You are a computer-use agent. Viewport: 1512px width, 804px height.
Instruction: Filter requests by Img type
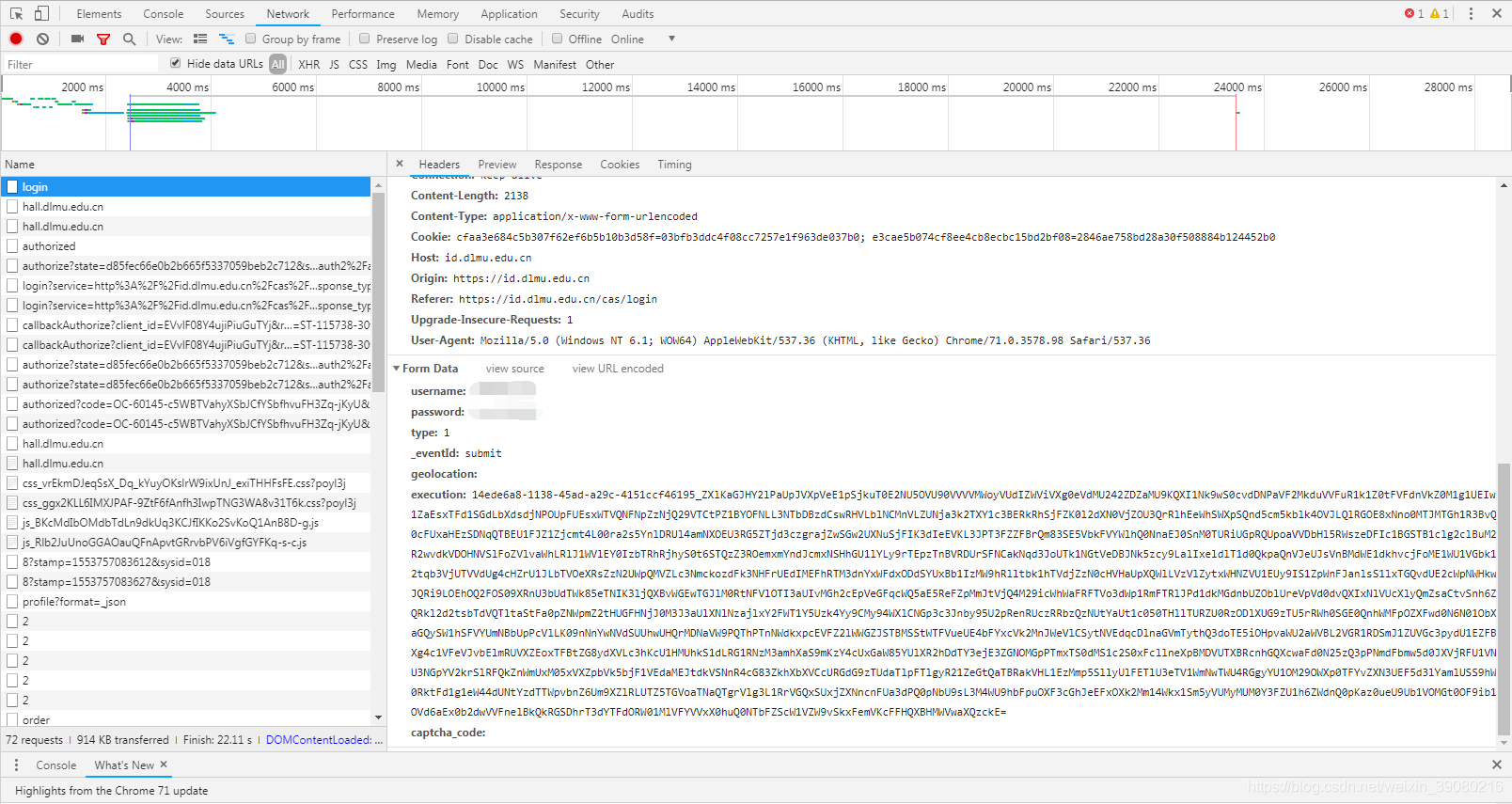pyautogui.click(x=386, y=64)
